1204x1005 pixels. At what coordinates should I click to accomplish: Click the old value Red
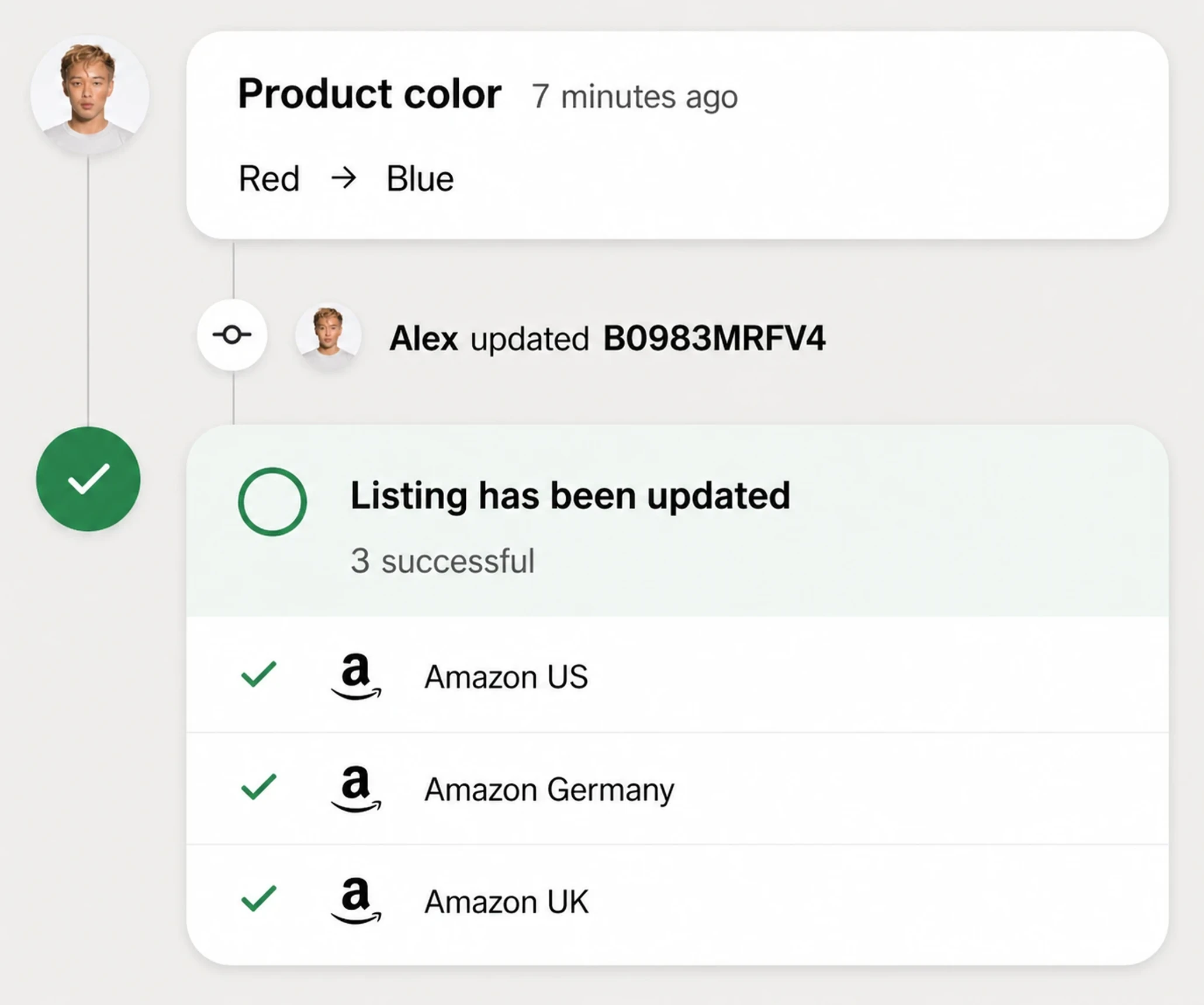pyautogui.click(x=269, y=178)
